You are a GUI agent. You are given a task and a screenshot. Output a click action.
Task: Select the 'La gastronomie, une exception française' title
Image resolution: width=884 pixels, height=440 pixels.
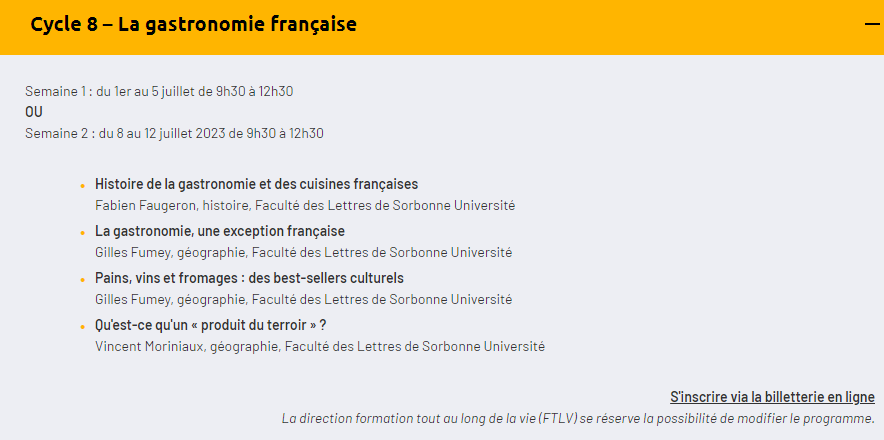(220, 231)
